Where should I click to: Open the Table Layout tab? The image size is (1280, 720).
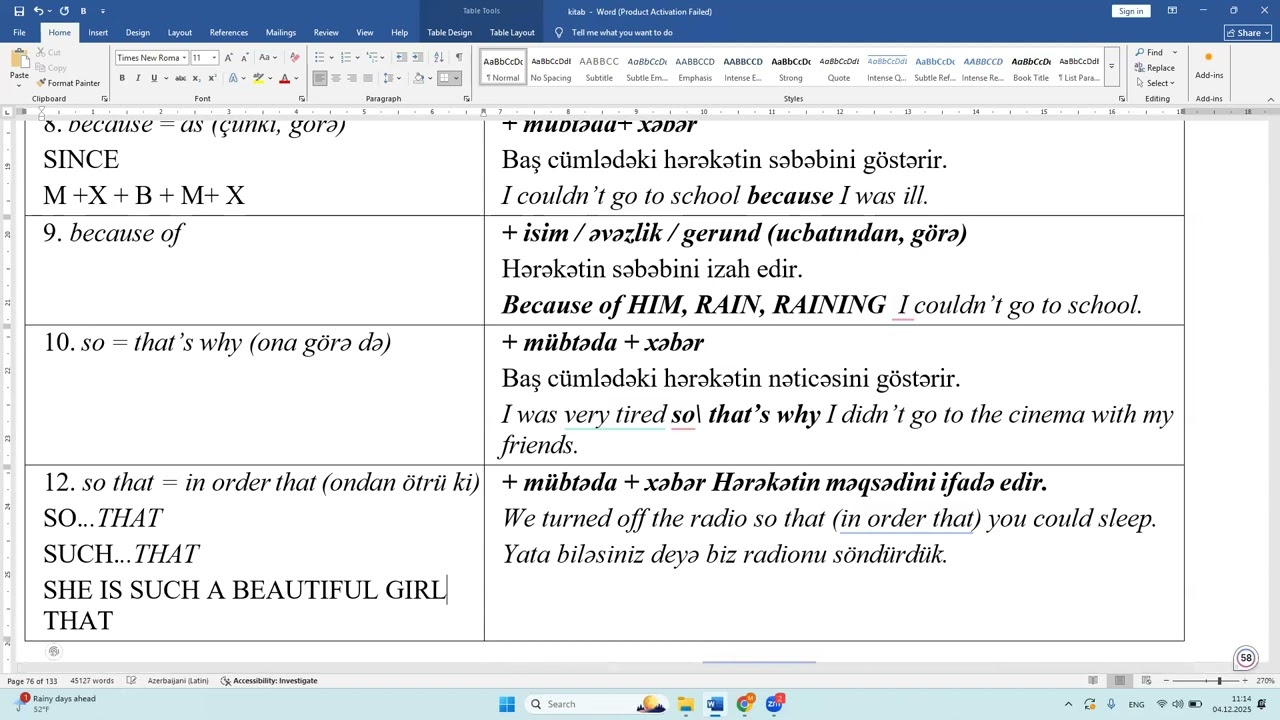(x=512, y=32)
